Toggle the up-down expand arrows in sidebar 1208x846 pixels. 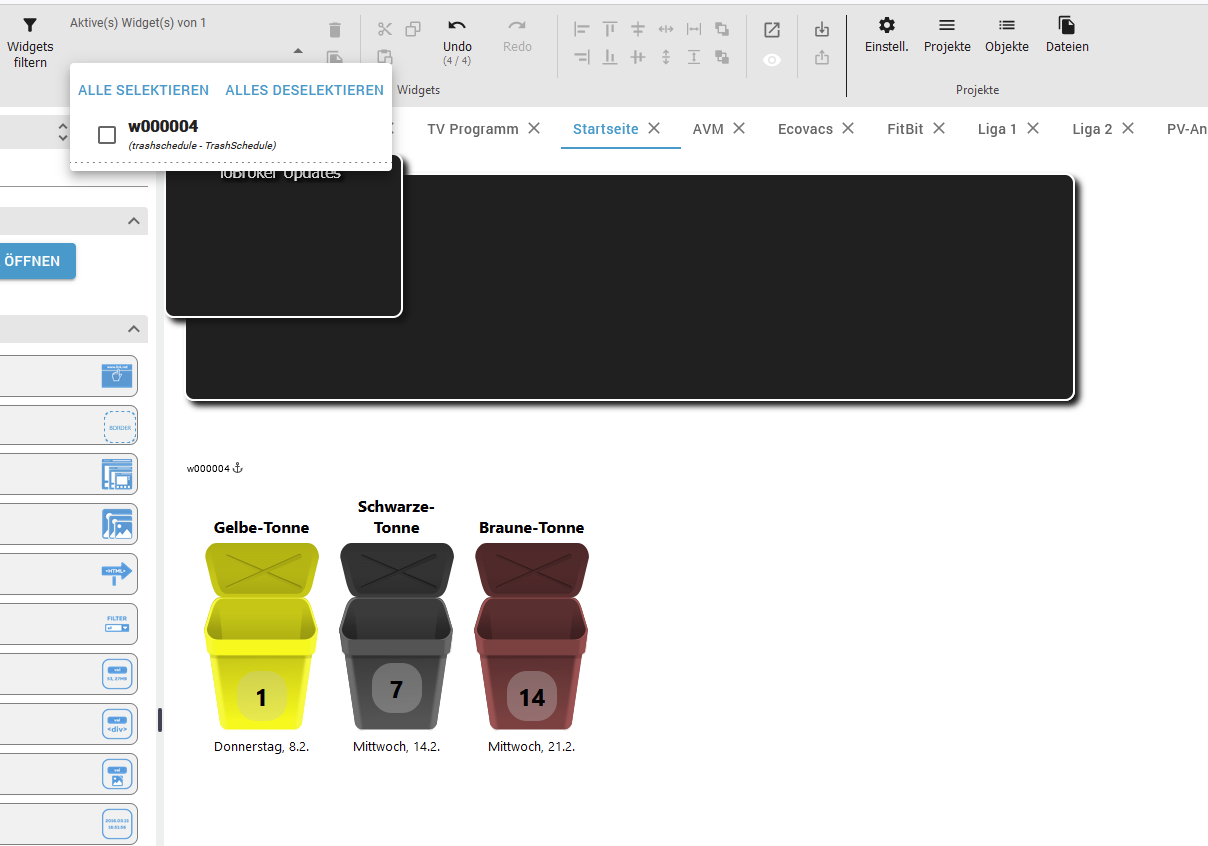(64, 131)
